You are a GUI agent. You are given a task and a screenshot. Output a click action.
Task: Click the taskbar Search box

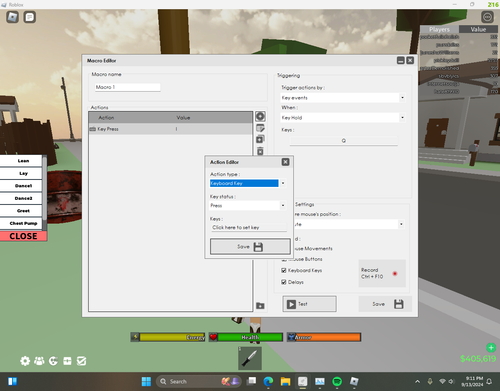(199, 381)
